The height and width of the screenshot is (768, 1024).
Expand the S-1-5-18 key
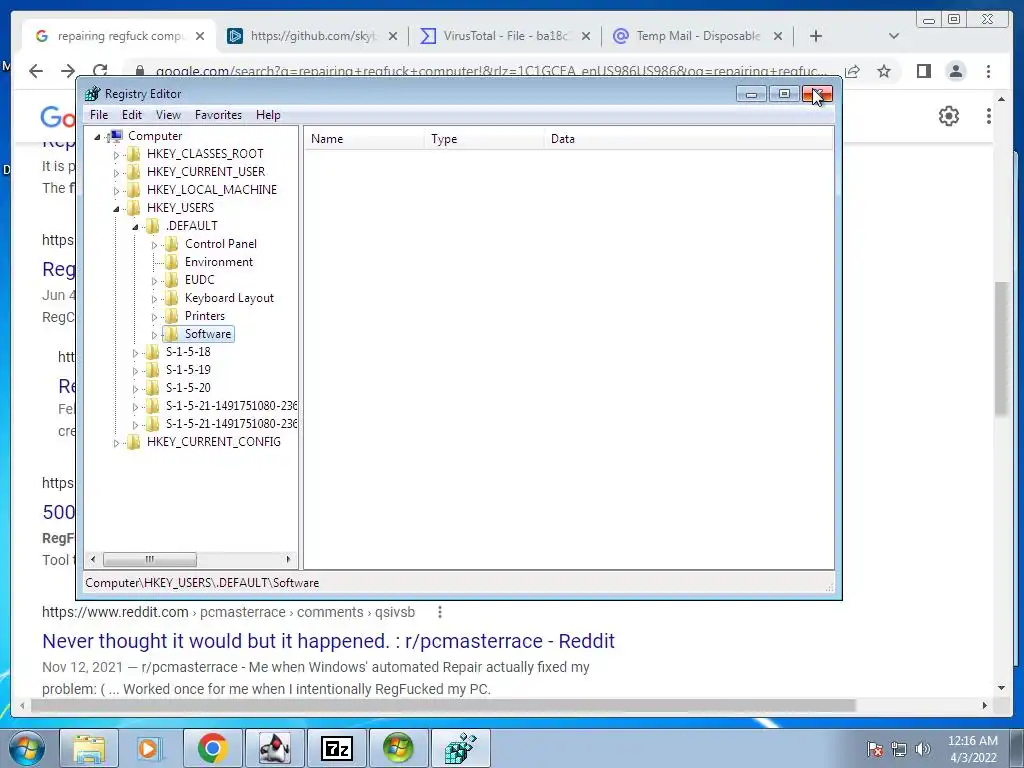135,353
